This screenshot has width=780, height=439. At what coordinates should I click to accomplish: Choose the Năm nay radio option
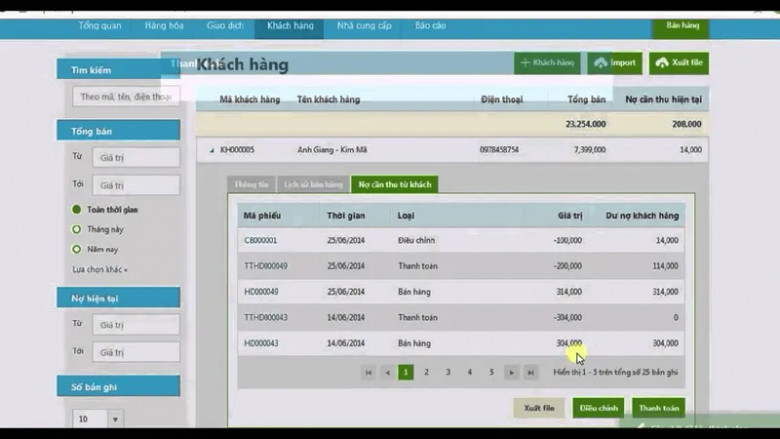coord(76,250)
